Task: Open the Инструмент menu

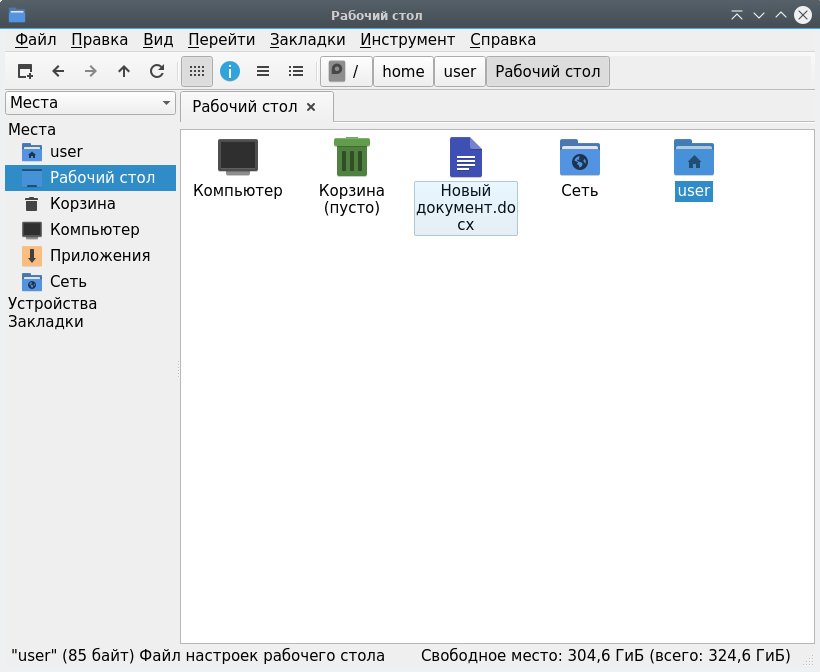Action: pos(407,40)
